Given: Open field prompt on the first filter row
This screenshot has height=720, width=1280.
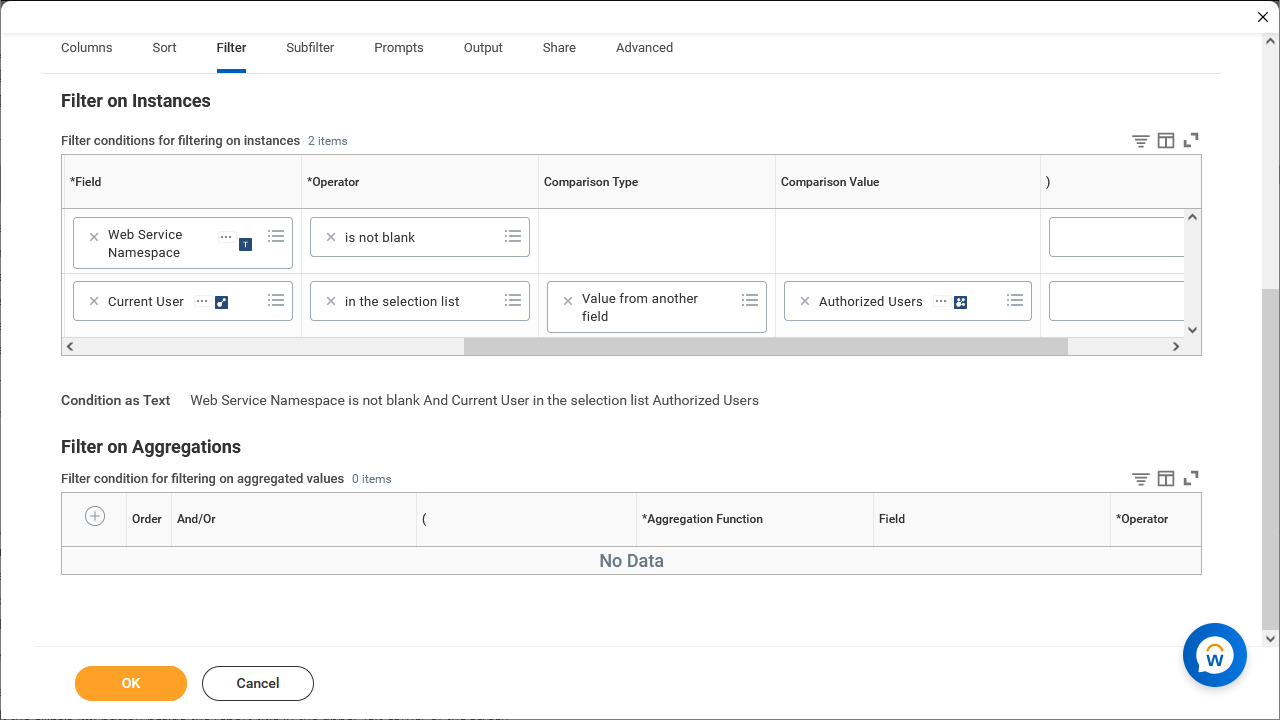Looking at the screenshot, I should point(276,235).
